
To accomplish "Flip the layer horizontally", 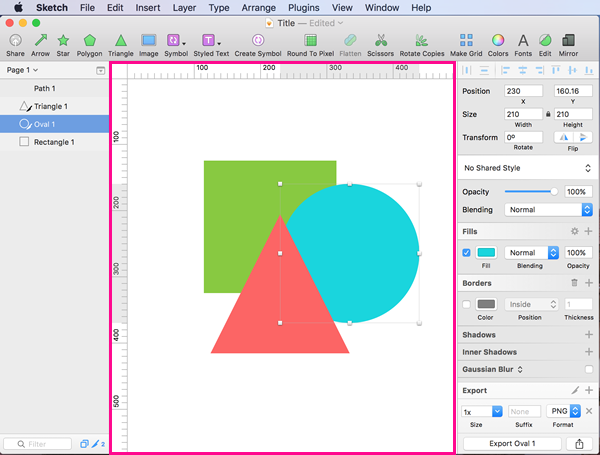I will coord(563,137).
